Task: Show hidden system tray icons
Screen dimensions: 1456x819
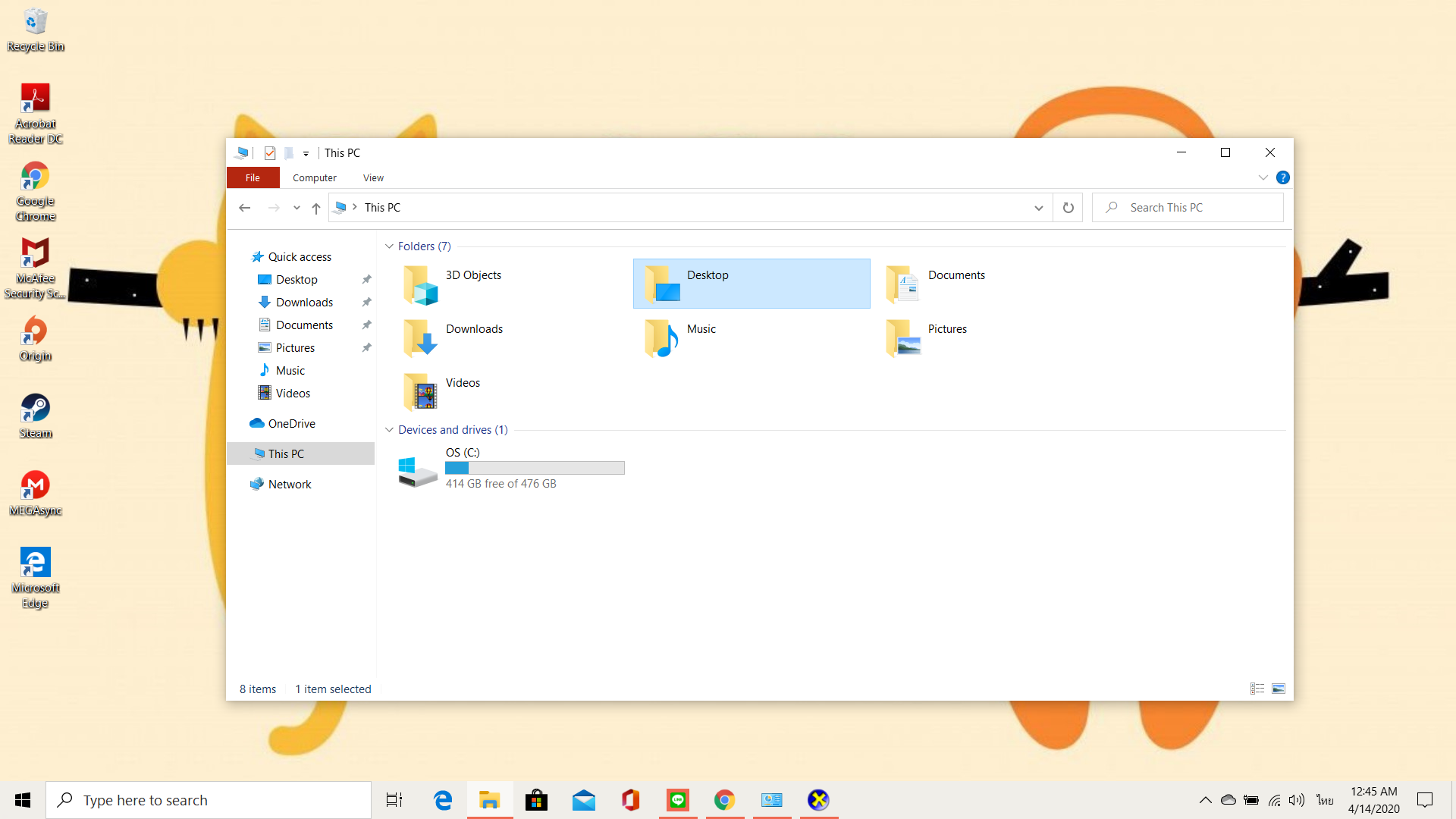Action: click(x=1205, y=800)
